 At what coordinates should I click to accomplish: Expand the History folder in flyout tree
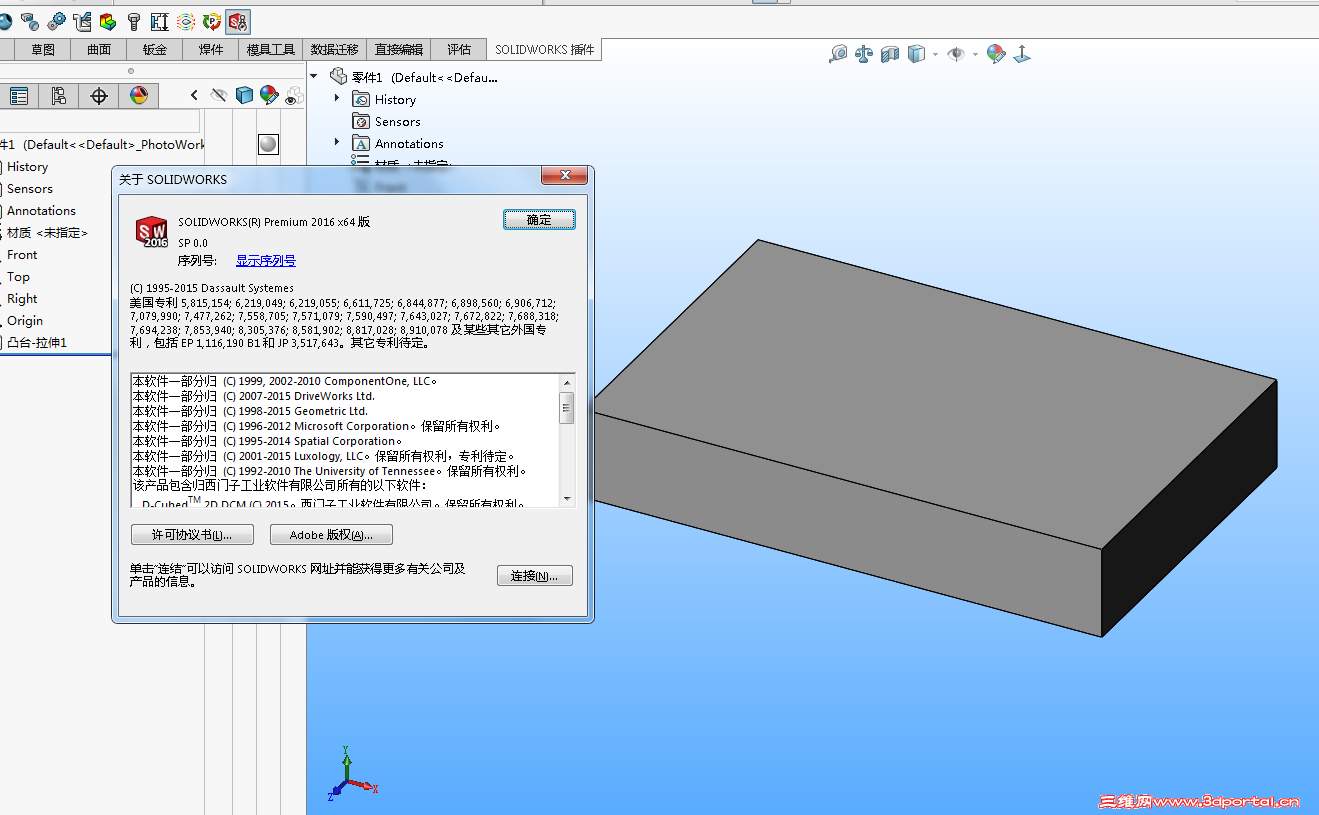[337, 98]
